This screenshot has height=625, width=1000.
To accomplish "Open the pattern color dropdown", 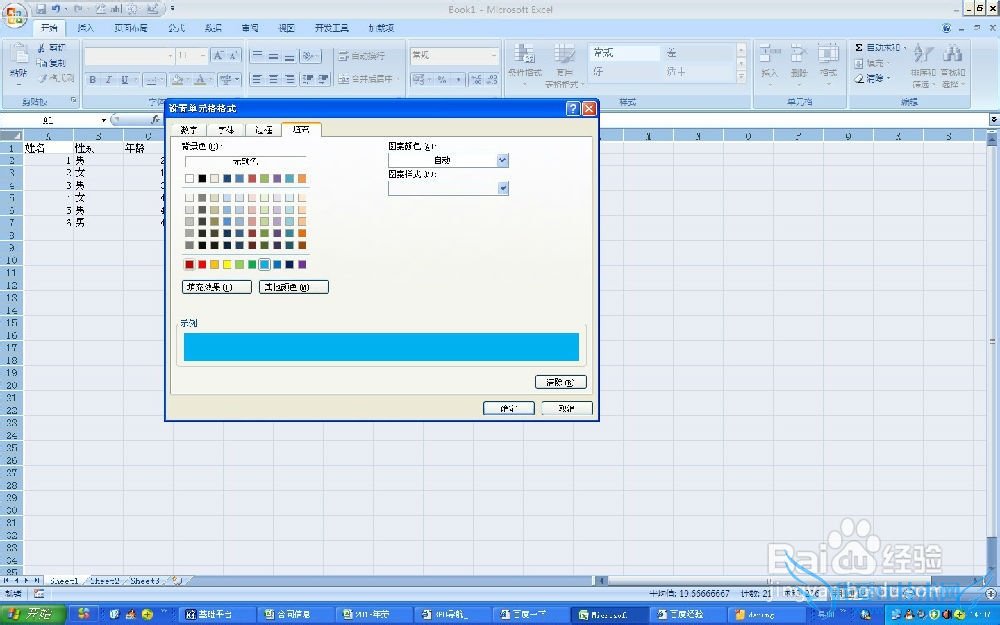I will 502,160.
